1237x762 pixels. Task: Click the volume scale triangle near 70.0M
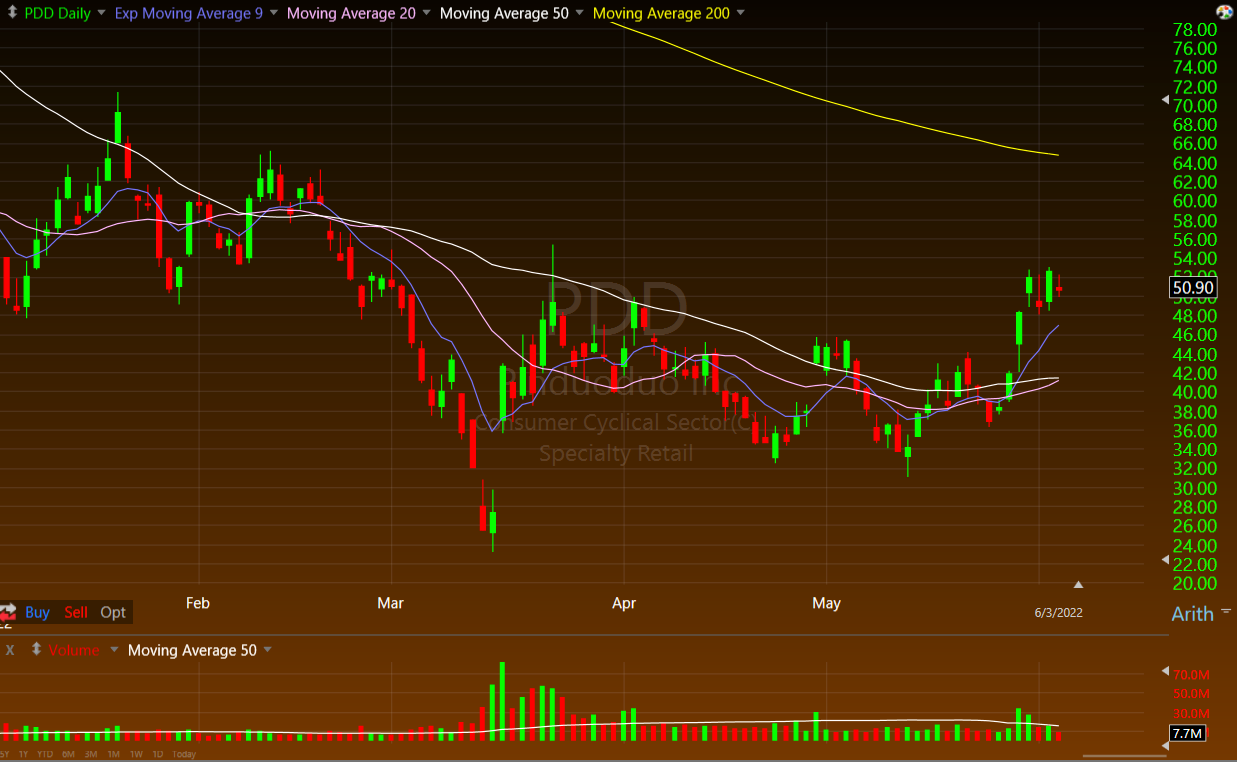(1165, 671)
